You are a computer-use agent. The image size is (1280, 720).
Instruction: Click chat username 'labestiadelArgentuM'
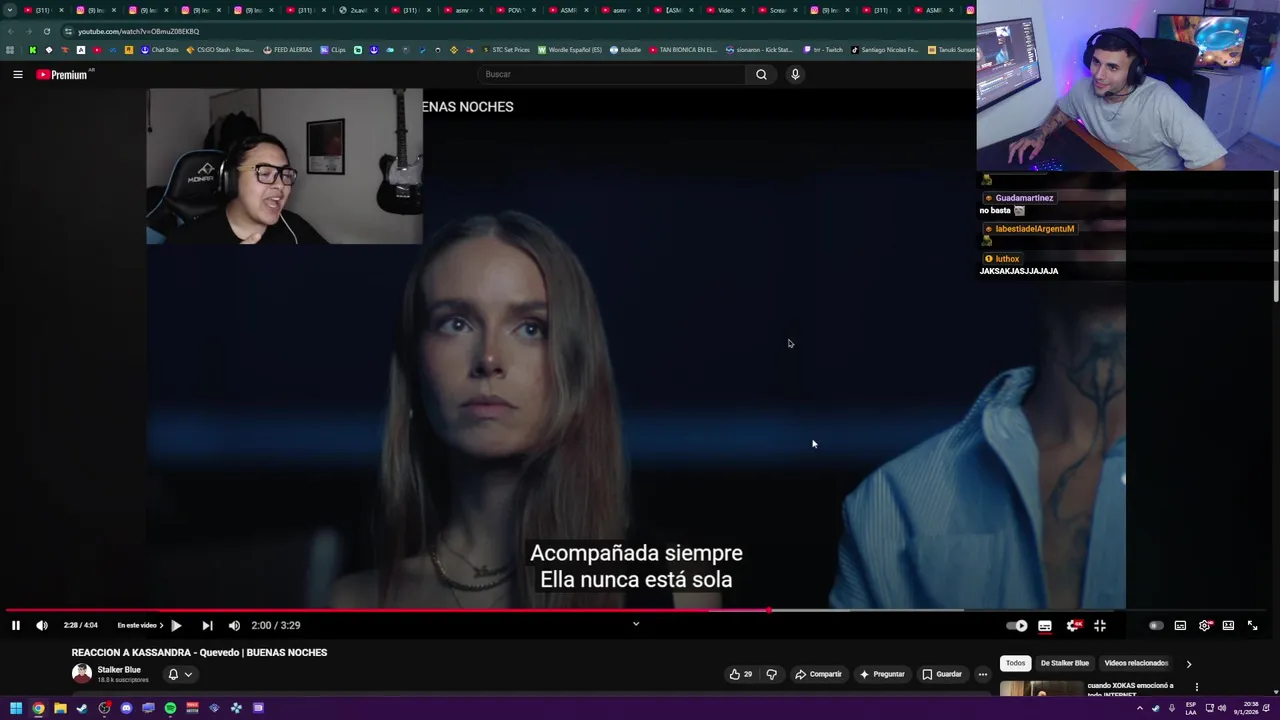coord(1034,229)
